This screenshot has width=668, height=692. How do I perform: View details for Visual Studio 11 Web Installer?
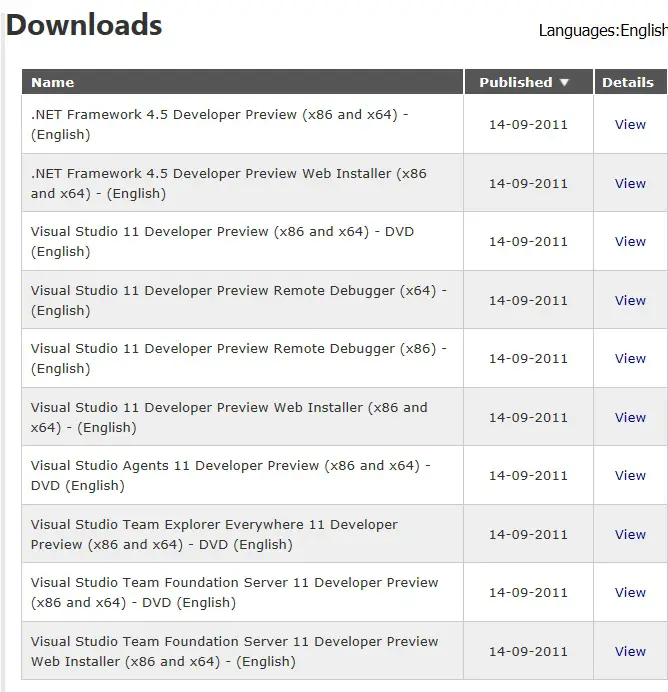pos(630,417)
